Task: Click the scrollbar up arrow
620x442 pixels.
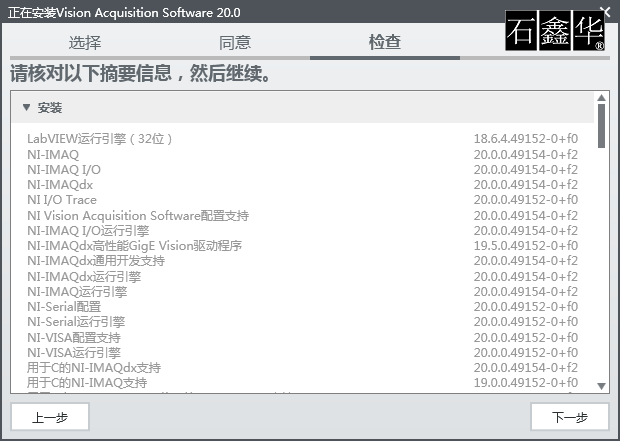Action: pyautogui.click(x=601, y=98)
